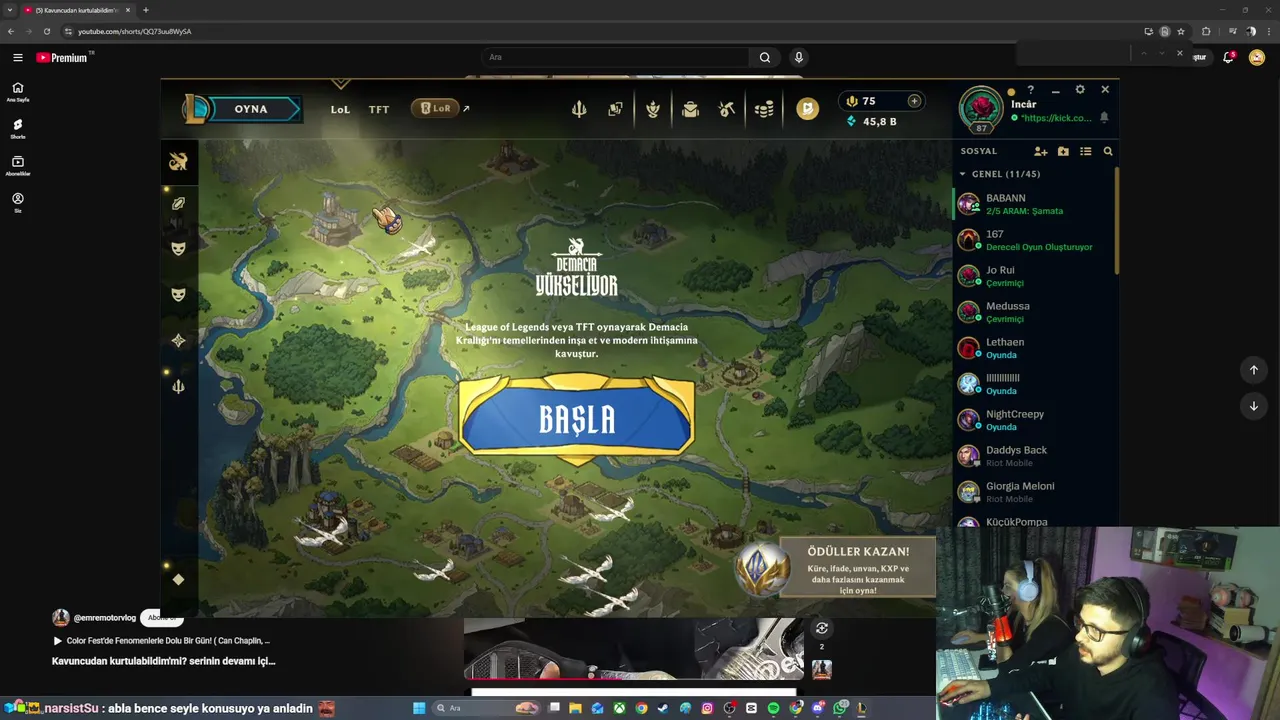Select friend Lethaen

pyautogui.click(x=1034, y=348)
